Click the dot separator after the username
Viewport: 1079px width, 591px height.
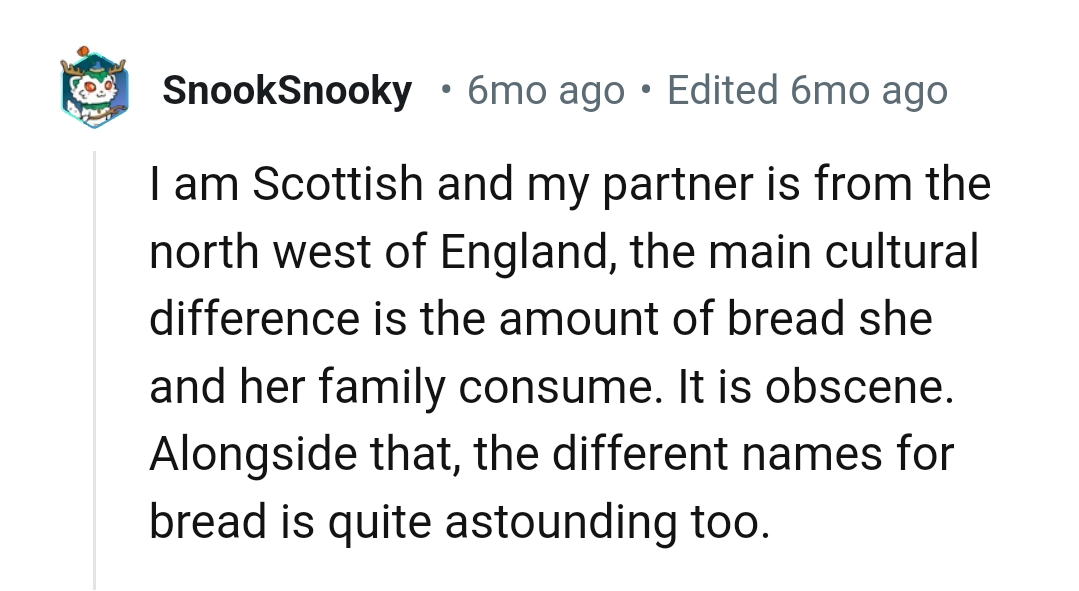coord(443,91)
